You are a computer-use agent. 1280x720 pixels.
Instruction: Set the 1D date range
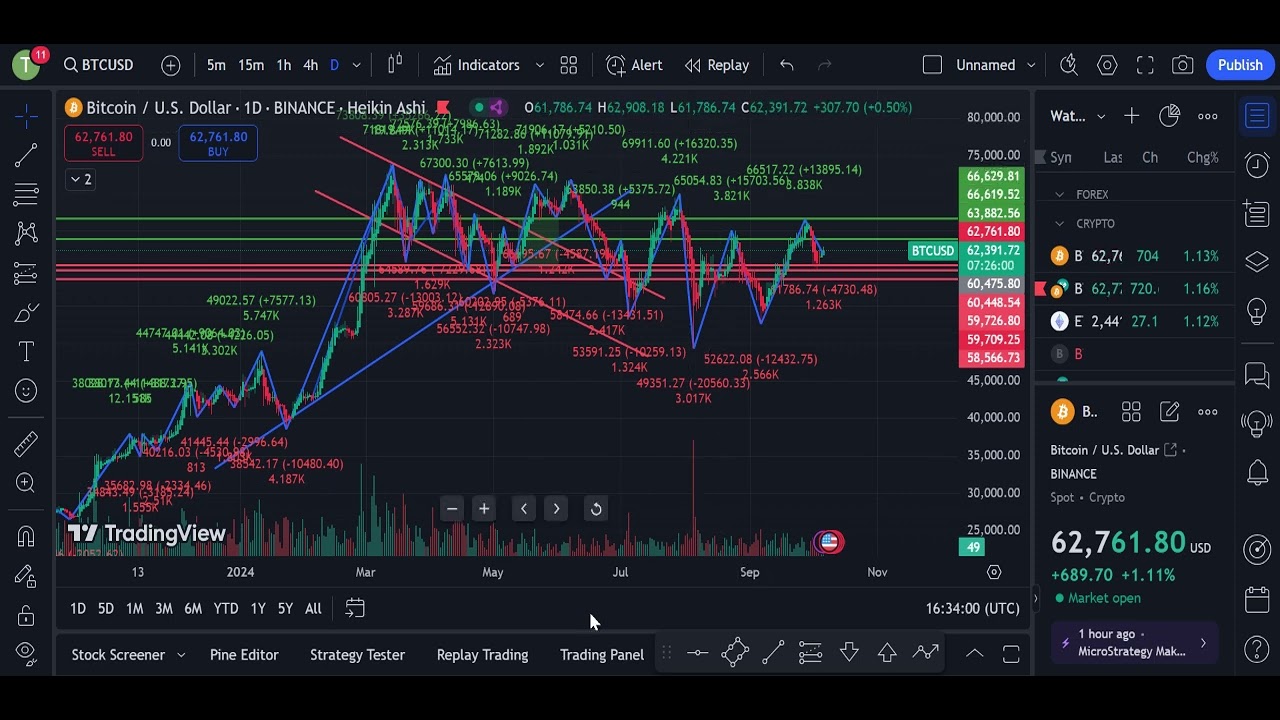tap(78, 608)
